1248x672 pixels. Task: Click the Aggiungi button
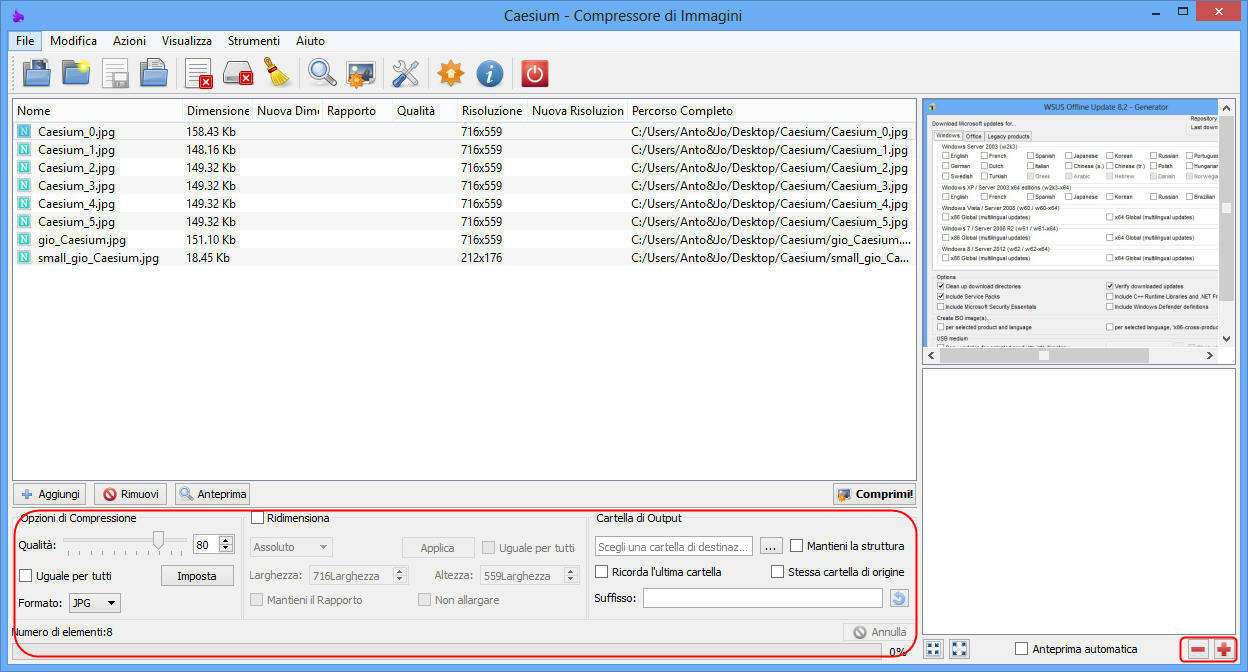coord(52,494)
